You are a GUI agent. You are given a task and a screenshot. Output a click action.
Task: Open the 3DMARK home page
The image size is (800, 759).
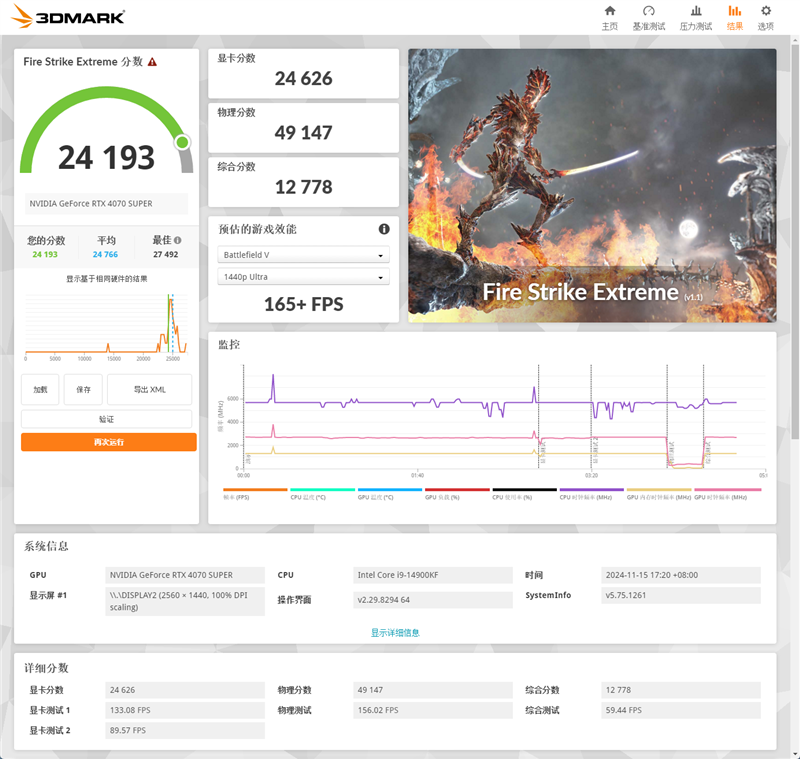click(611, 17)
